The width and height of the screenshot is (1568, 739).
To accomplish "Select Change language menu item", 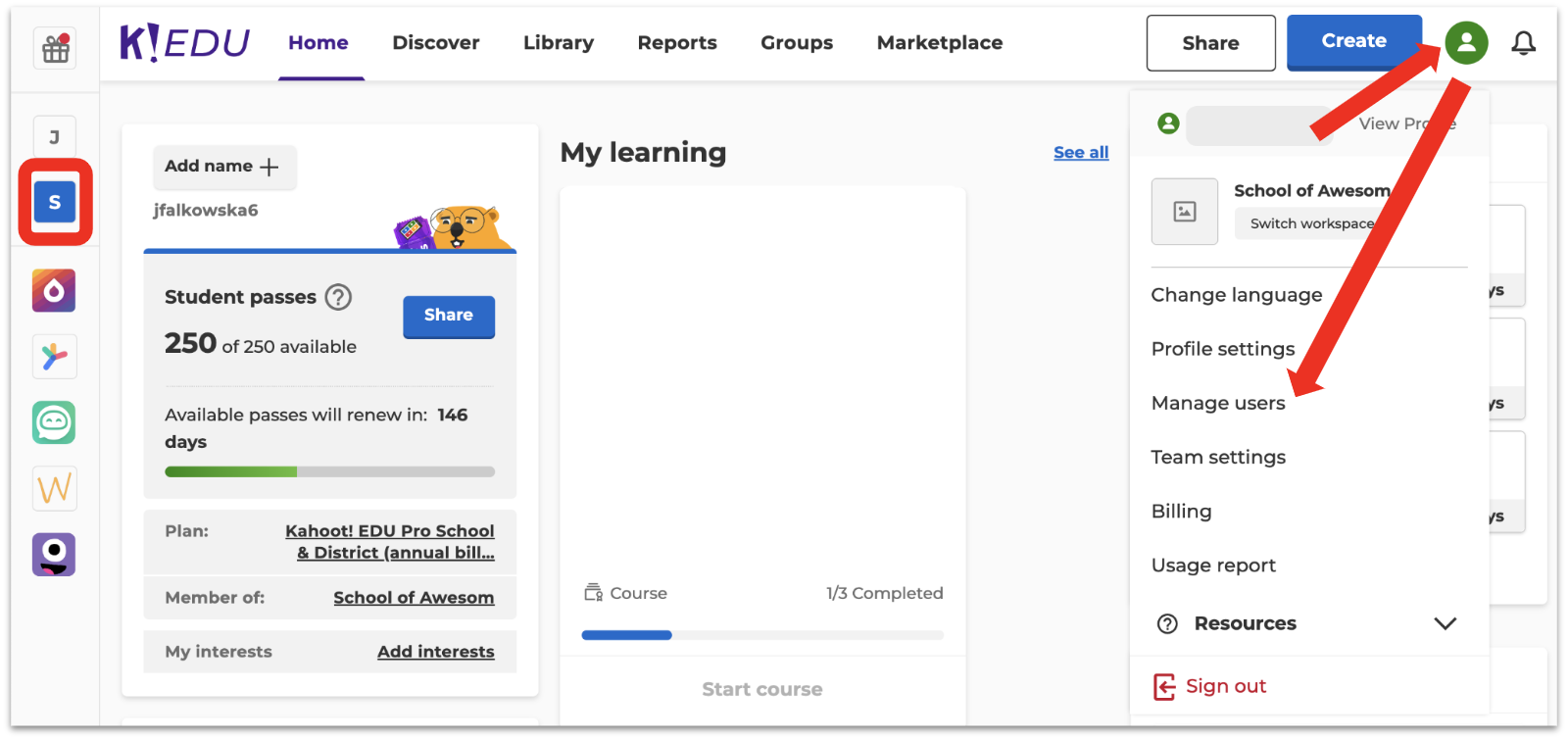I will click(x=1237, y=295).
